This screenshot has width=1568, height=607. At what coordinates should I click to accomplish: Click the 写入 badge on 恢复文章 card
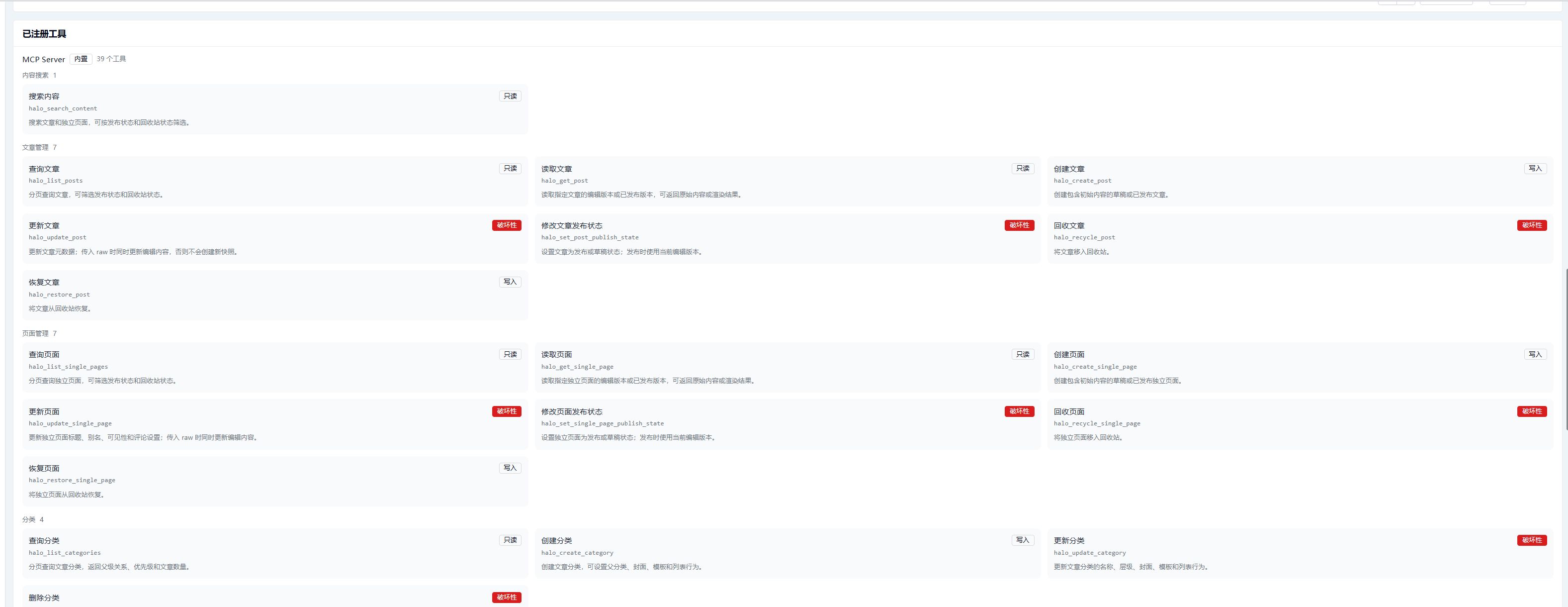(x=510, y=282)
